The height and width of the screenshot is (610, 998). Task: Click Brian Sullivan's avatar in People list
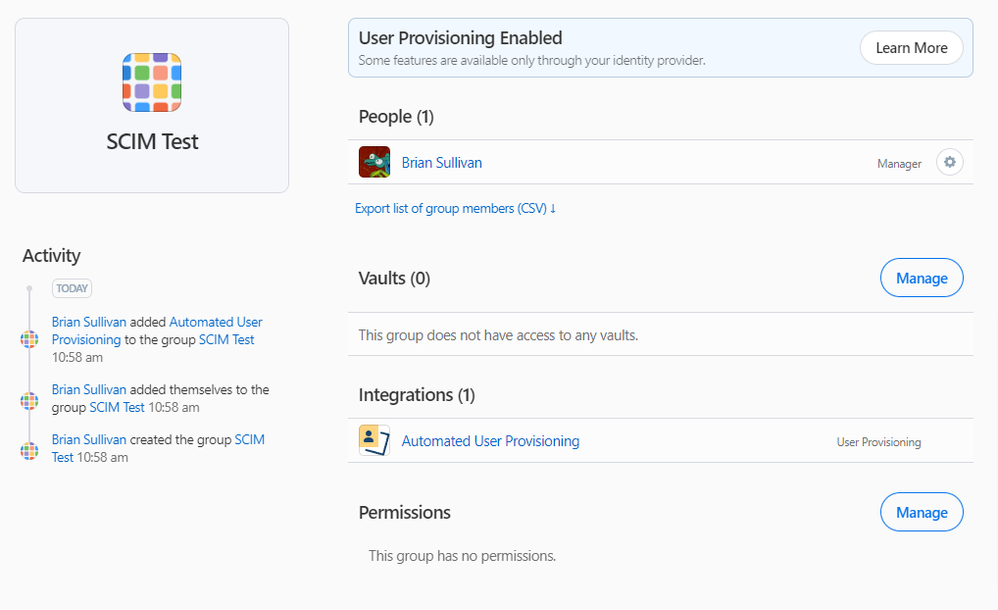pos(374,162)
